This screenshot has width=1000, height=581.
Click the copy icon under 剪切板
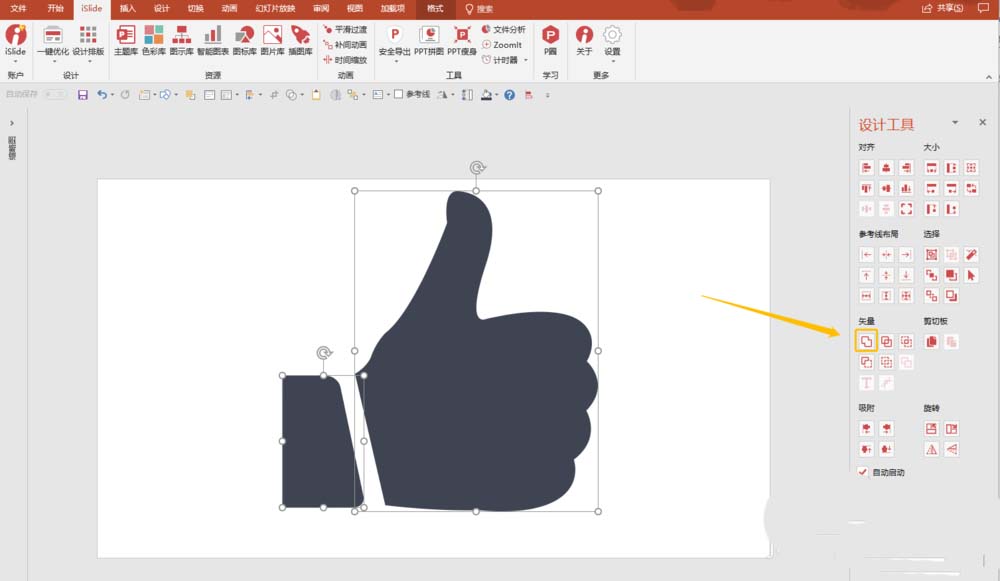(x=931, y=341)
